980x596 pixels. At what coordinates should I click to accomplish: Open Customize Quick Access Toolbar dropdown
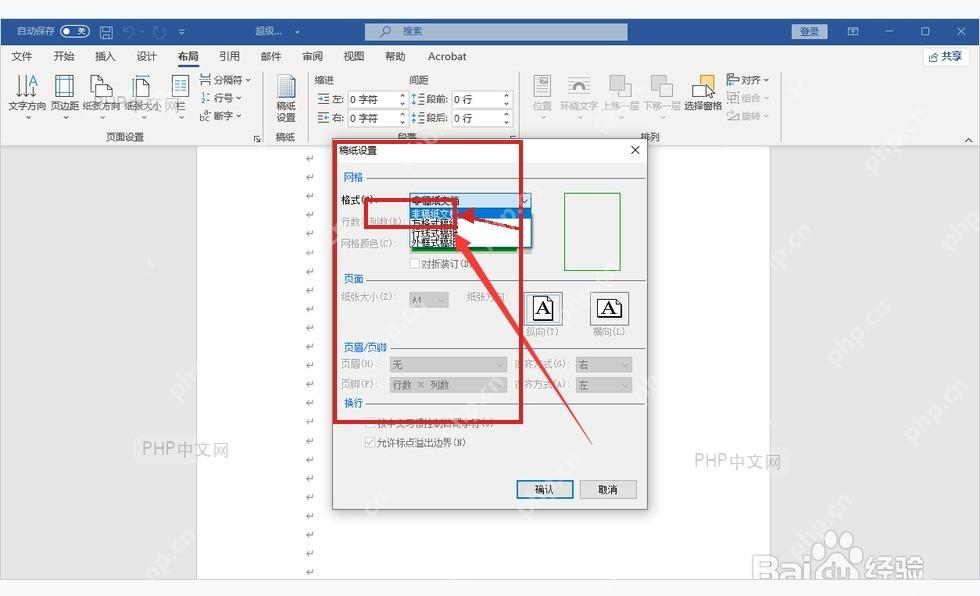click(x=181, y=31)
